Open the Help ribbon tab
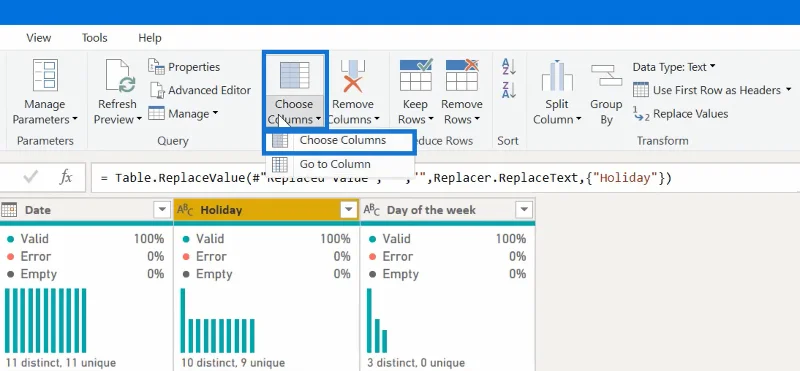The image size is (800, 371). coord(149,38)
